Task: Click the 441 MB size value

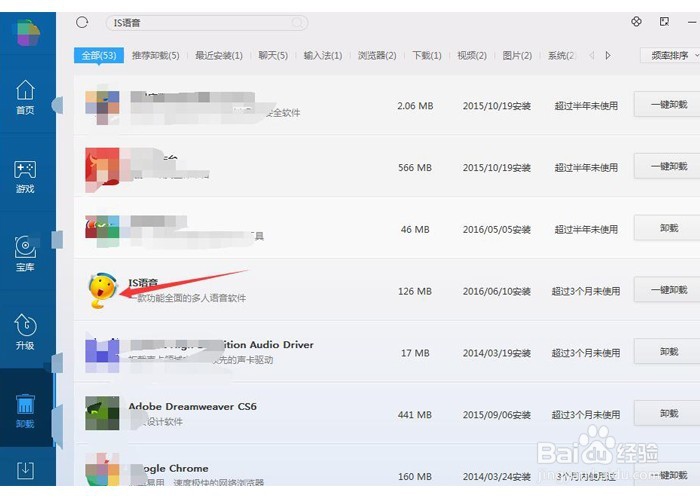Action: [415, 415]
